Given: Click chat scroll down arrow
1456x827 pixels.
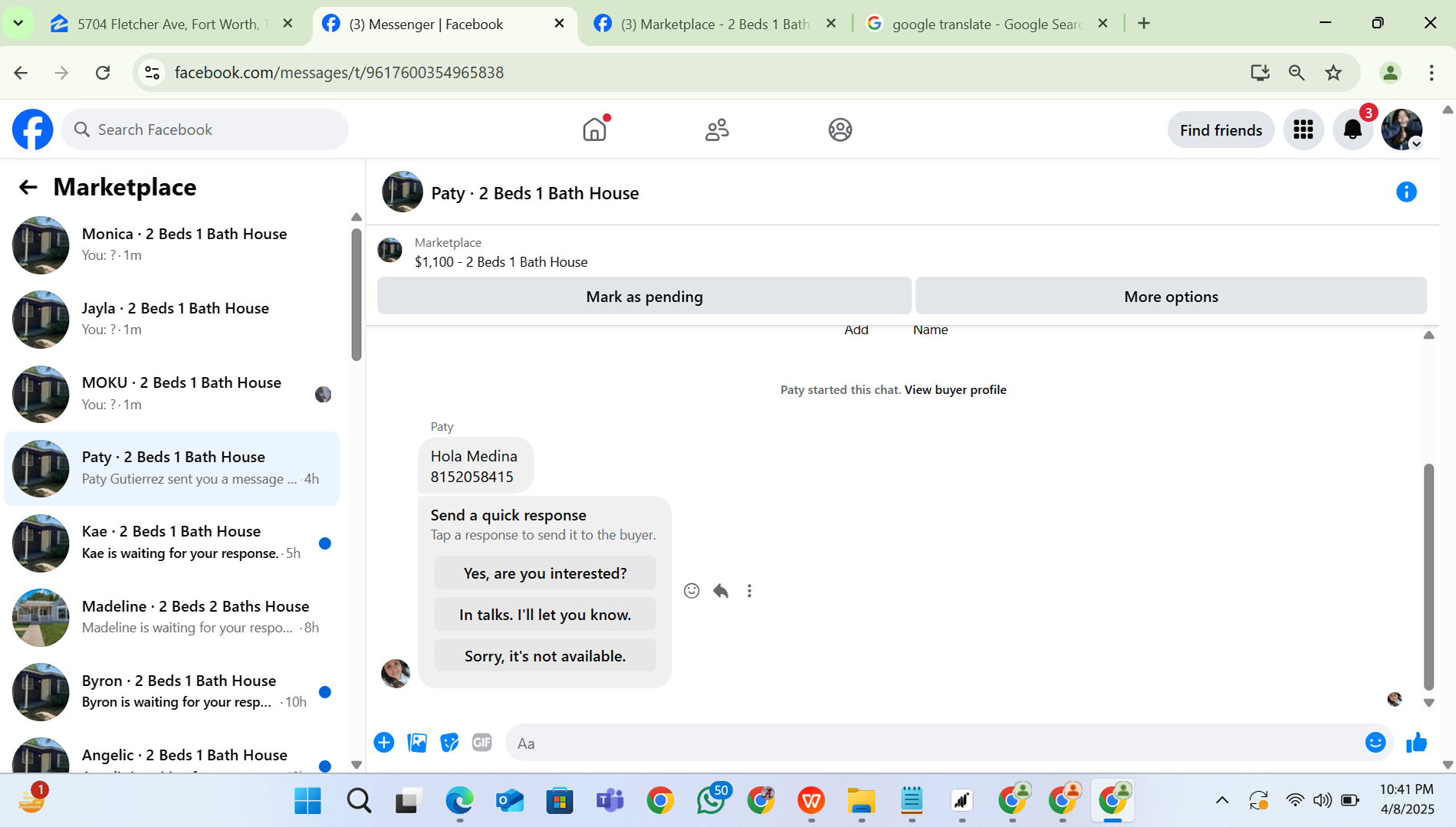Looking at the screenshot, I should [x=1429, y=702].
